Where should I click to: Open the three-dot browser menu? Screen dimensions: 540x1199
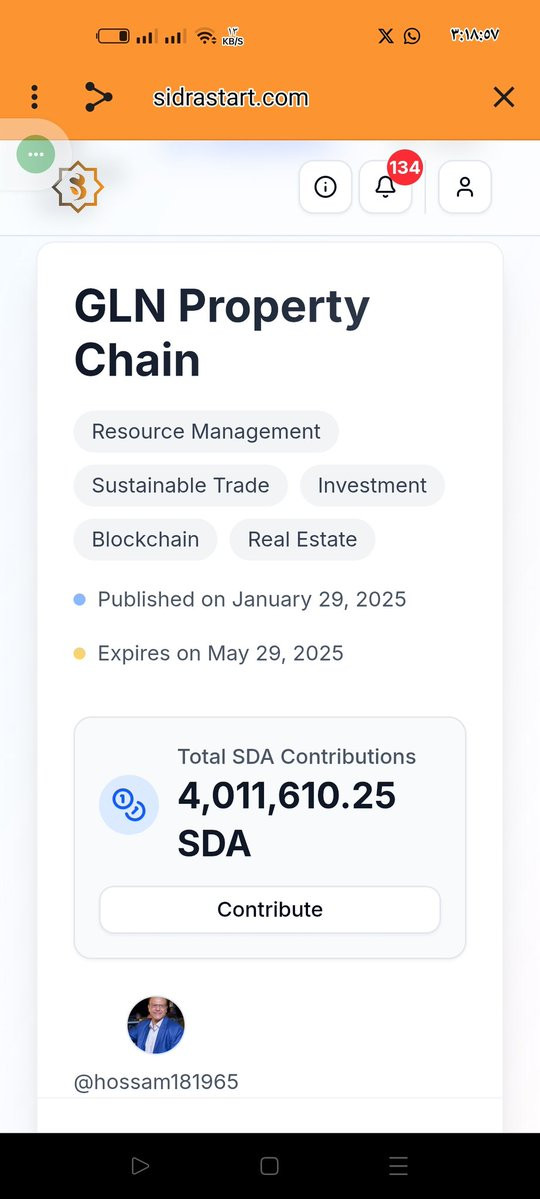point(34,97)
